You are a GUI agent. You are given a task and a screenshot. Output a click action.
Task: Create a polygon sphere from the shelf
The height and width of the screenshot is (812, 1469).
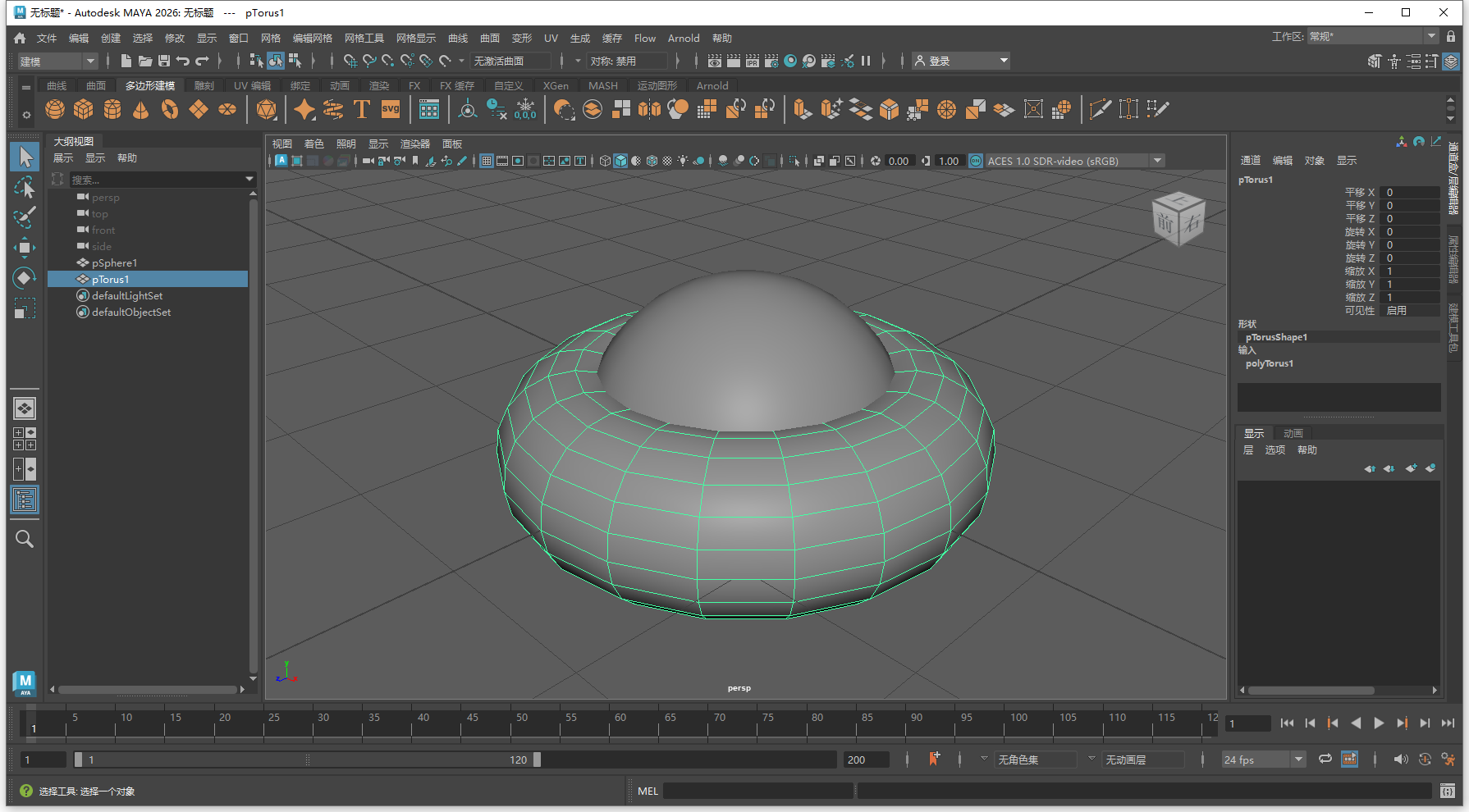[55, 109]
